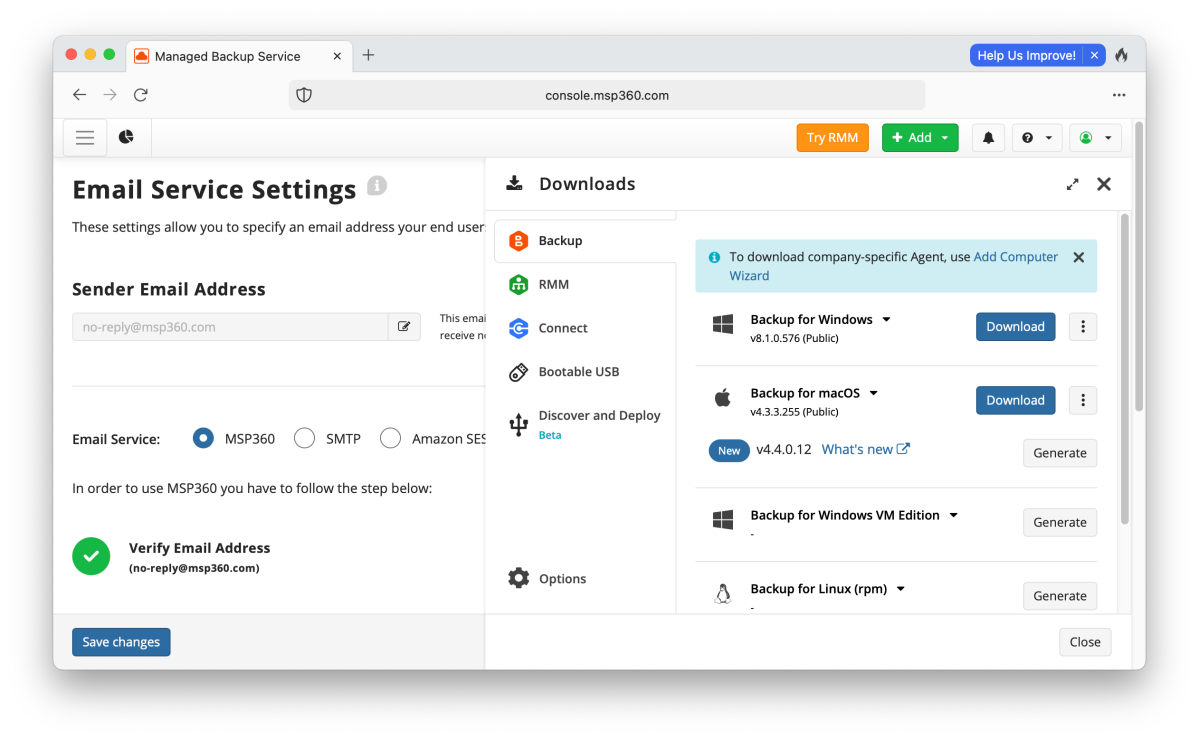Open the help question mark menu
1199x740 pixels.
[x=1037, y=138]
